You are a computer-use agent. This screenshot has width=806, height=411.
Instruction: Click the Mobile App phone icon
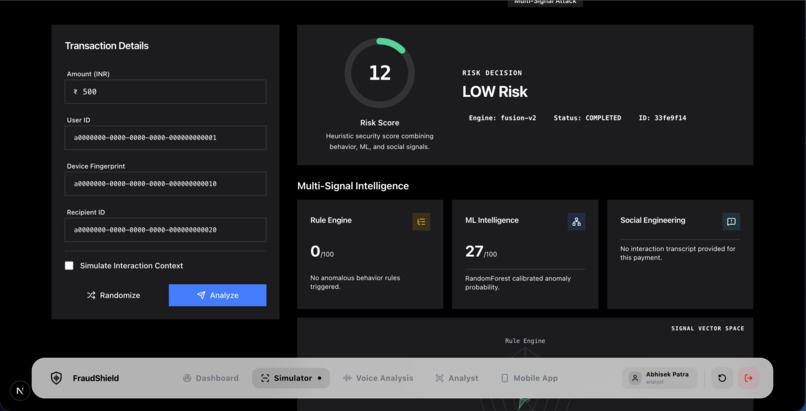(504, 378)
